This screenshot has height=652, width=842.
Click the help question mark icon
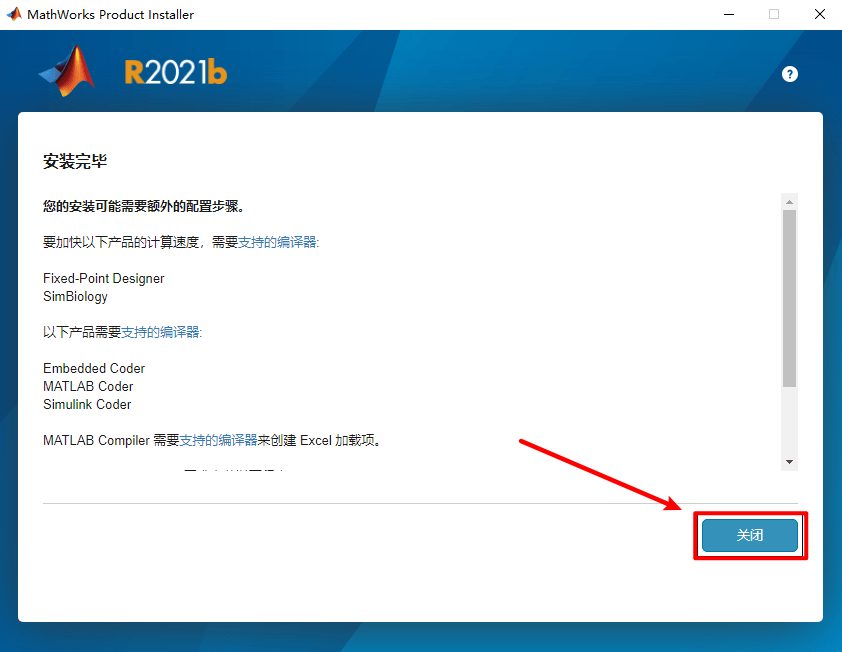789,74
